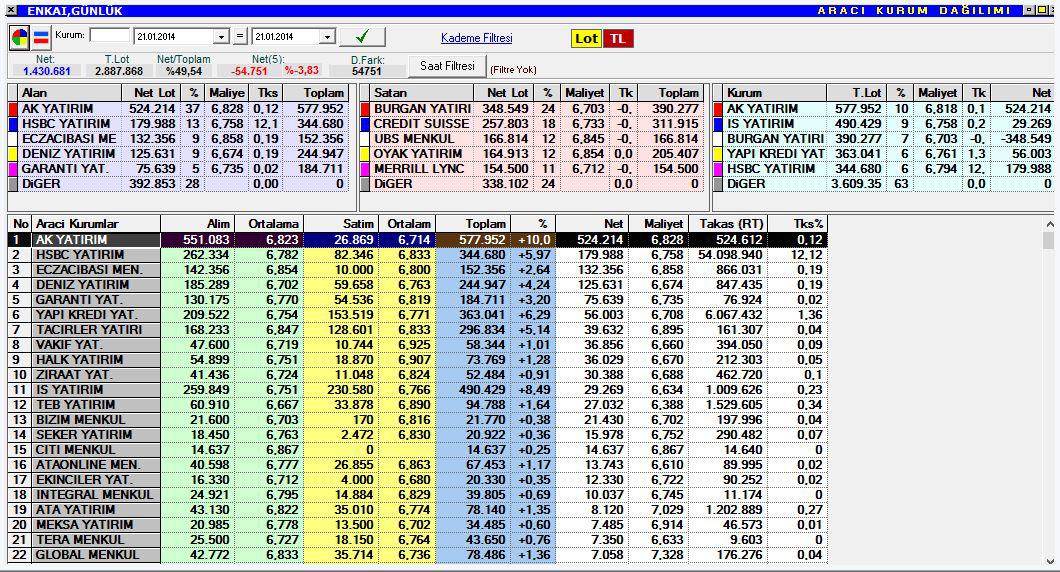The image size is (1060, 572).
Task: Click yellow swatch beside DENIZ YATIRIM in Alan table
Action: tap(13, 154)
